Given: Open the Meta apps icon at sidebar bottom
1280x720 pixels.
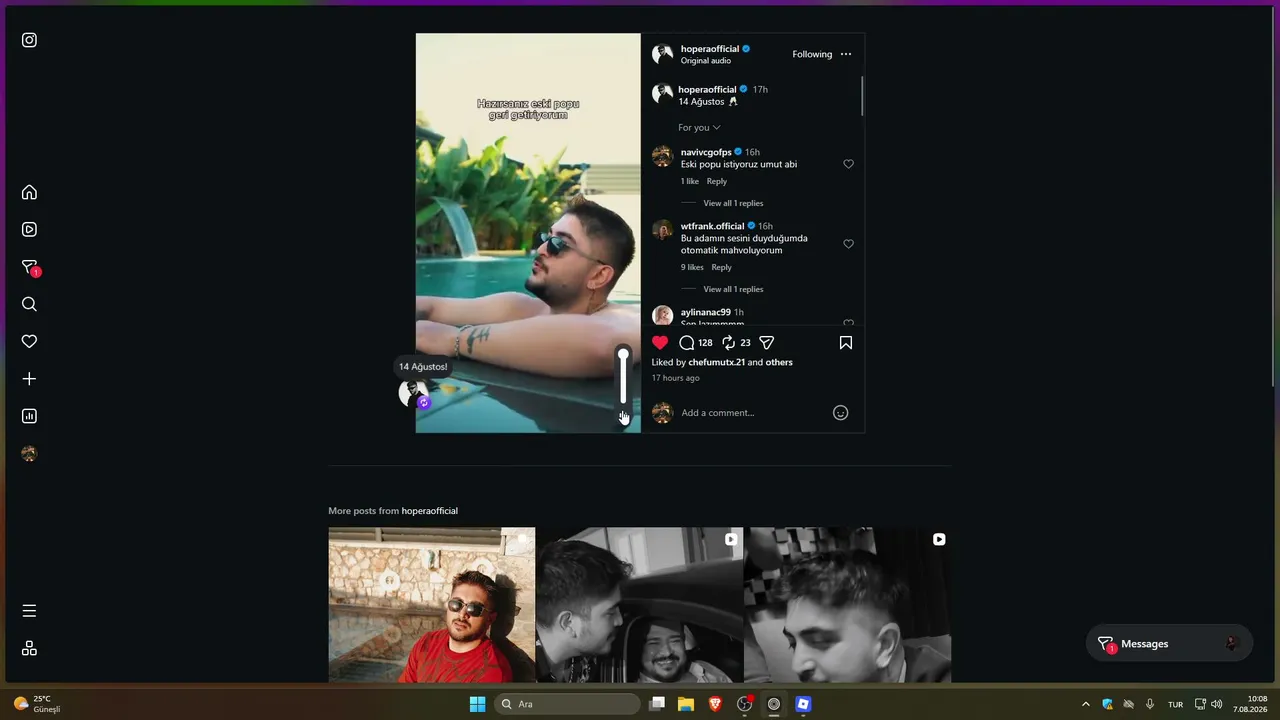Looking at the screenshot, I should [29, 648].
